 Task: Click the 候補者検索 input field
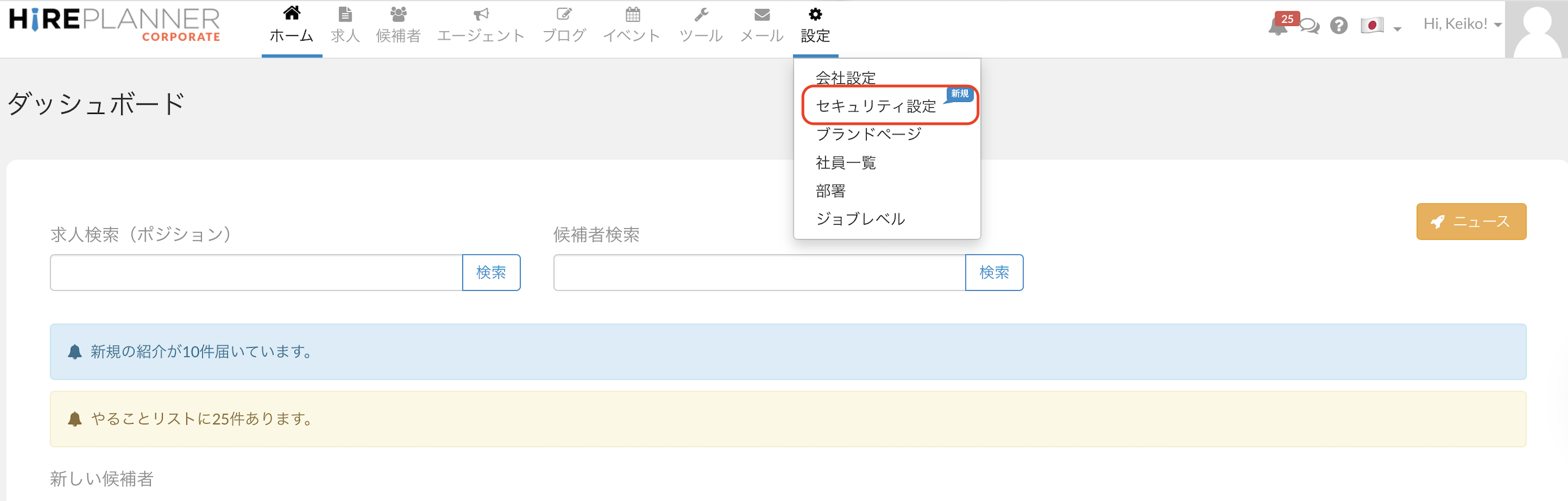(758, 273)
